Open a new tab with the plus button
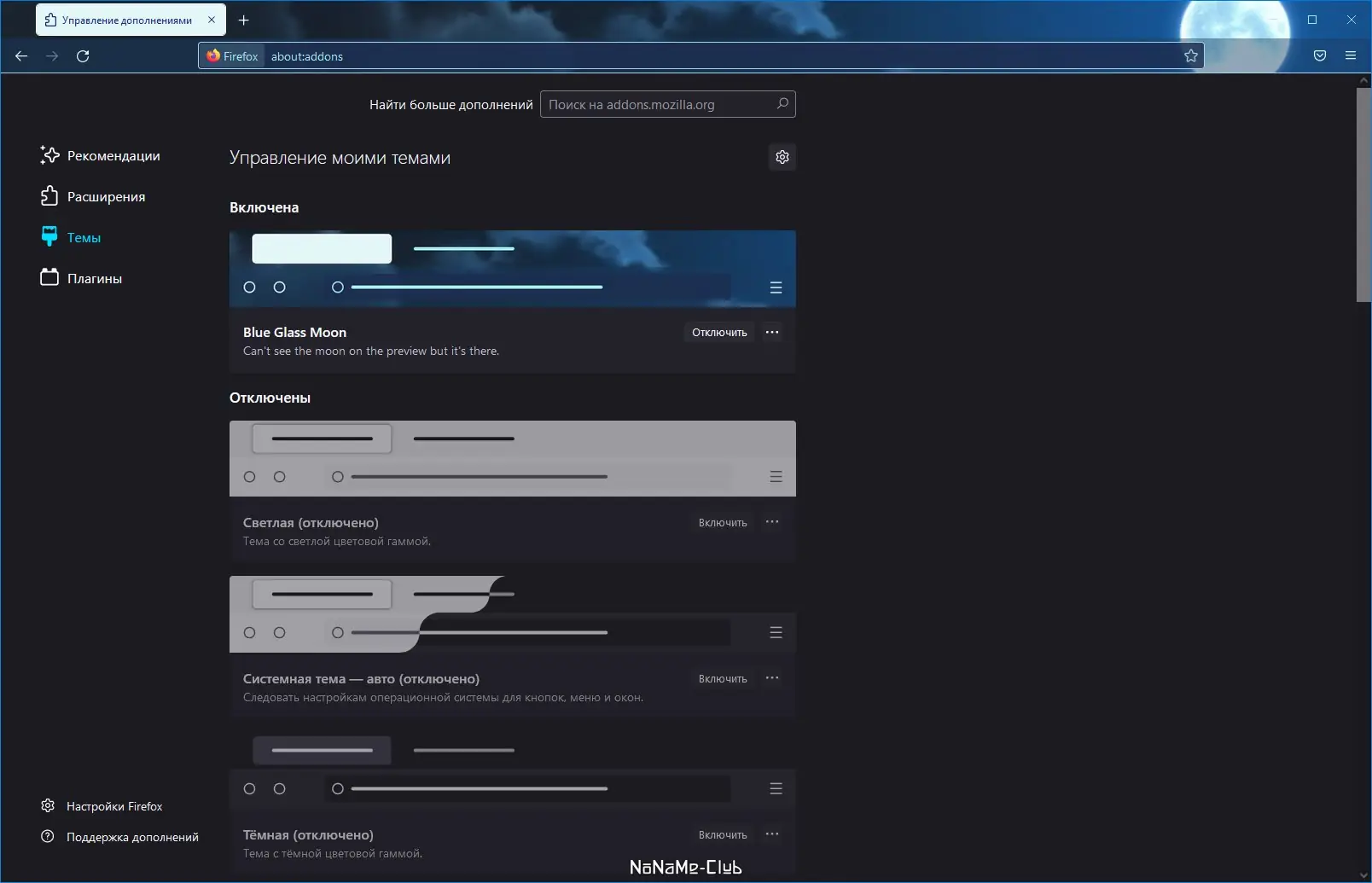 [x=244, y=20]
